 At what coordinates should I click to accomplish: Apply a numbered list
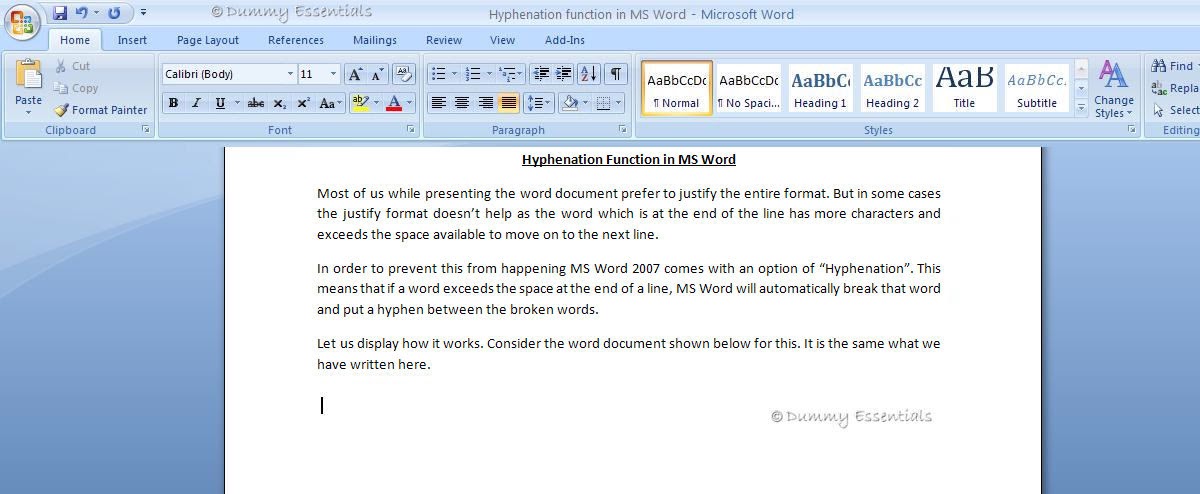click(474, 74)
